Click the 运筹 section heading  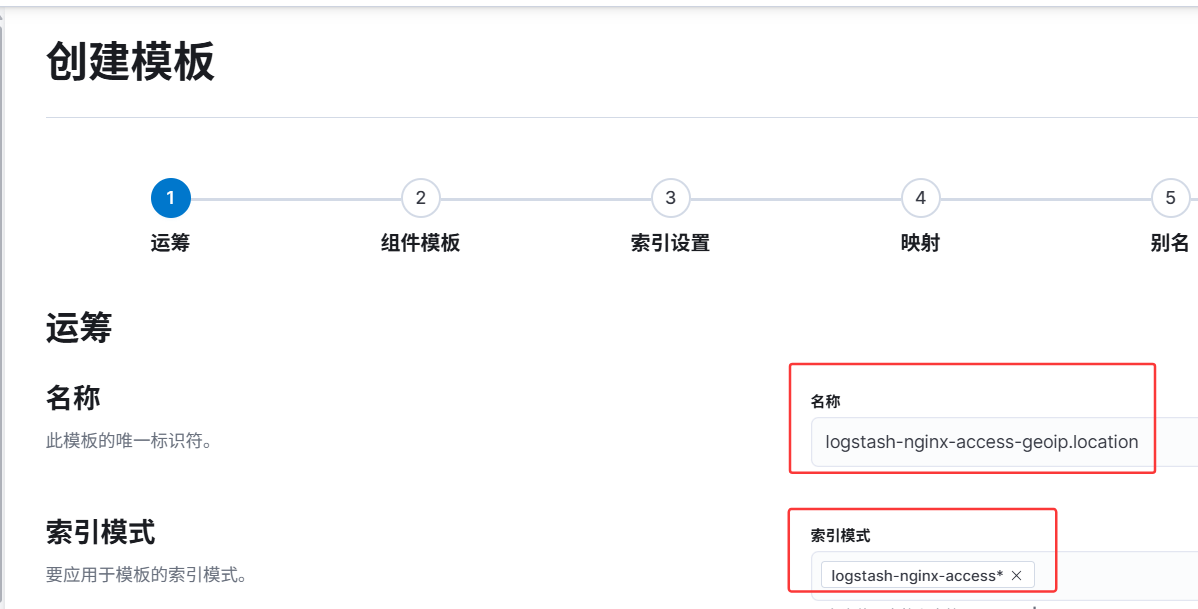tap(79, 327)
